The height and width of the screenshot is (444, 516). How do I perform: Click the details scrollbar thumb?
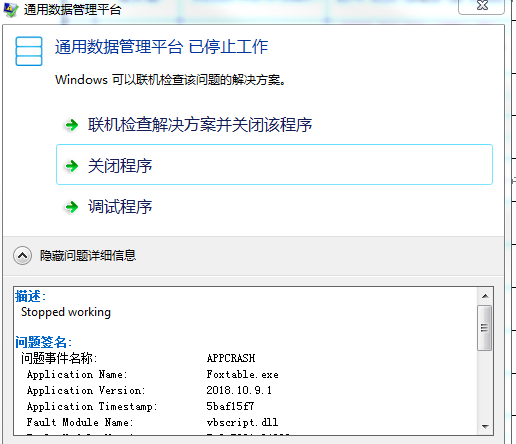click(x=485, y=328)
